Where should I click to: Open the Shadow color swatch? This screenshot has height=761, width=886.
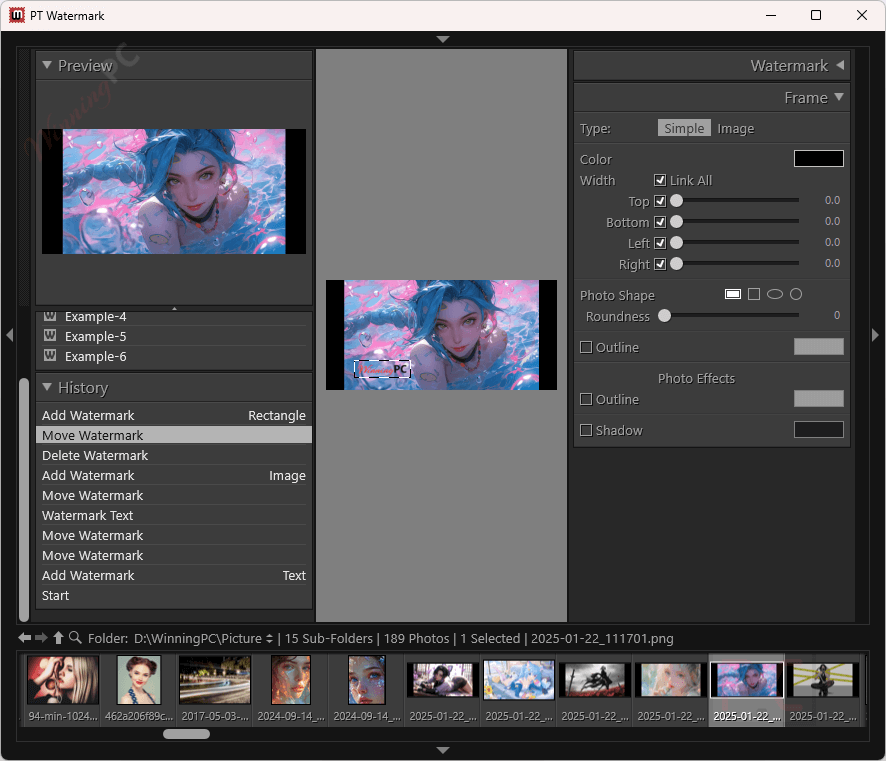click(x=819, y=429)
